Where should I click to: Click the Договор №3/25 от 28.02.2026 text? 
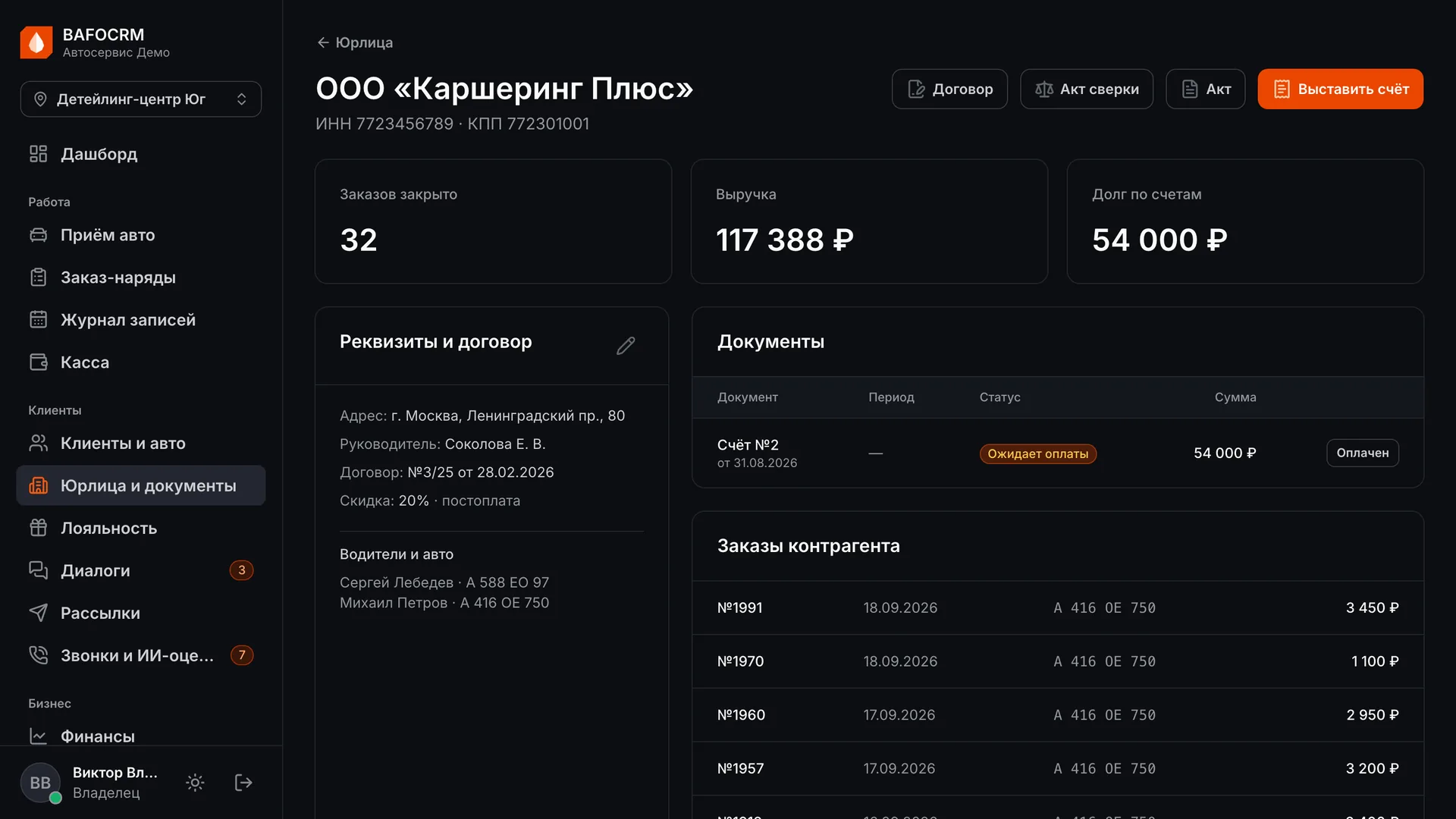447,472
